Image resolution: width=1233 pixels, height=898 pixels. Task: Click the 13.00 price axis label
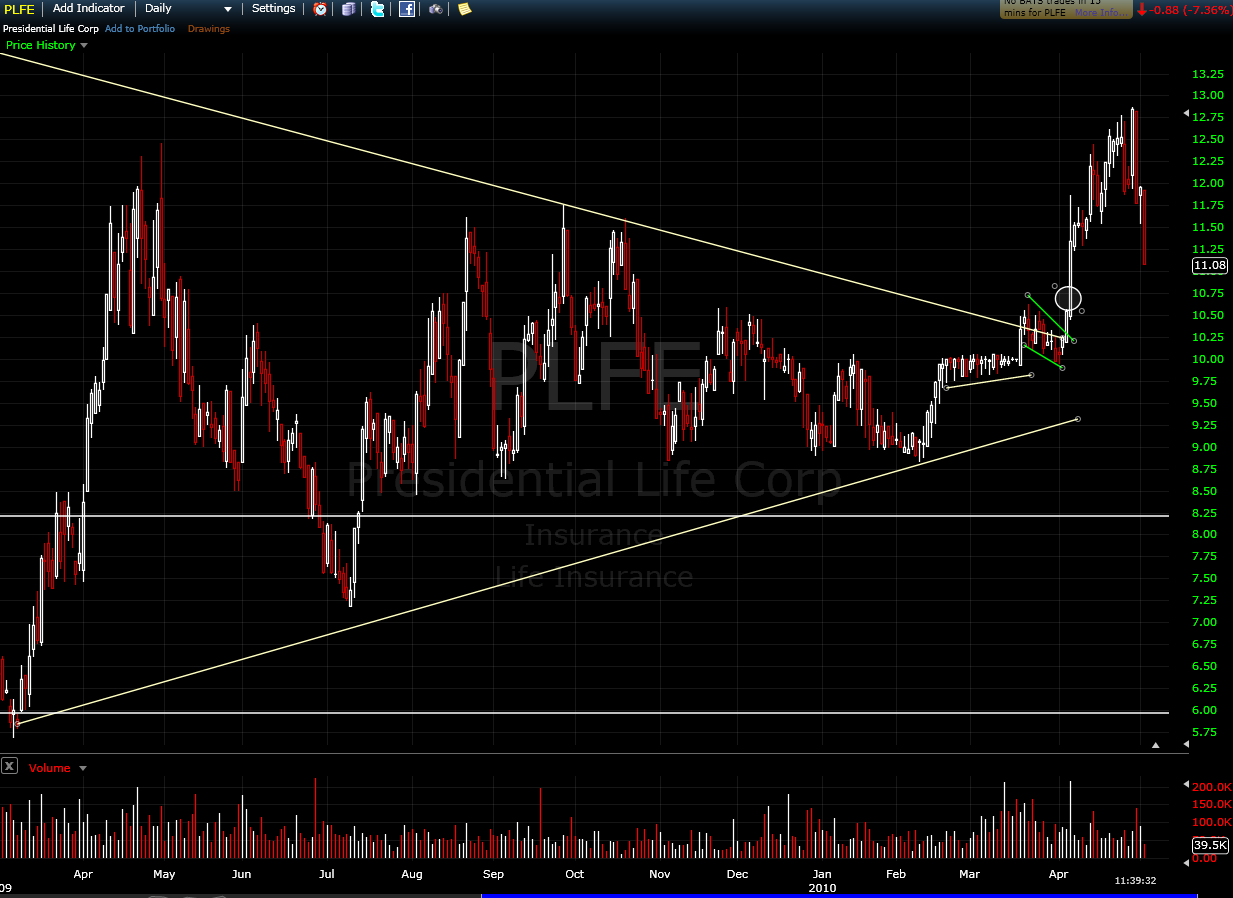pos(1208,95)
